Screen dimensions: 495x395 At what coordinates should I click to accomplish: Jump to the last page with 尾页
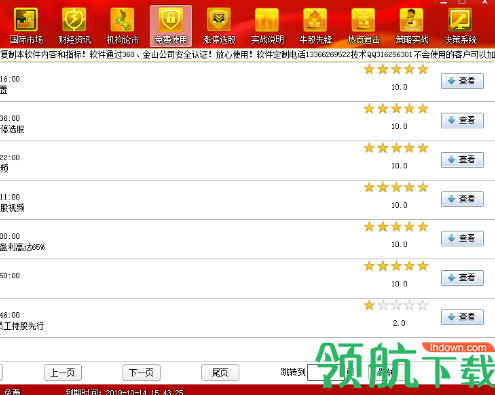220,373
